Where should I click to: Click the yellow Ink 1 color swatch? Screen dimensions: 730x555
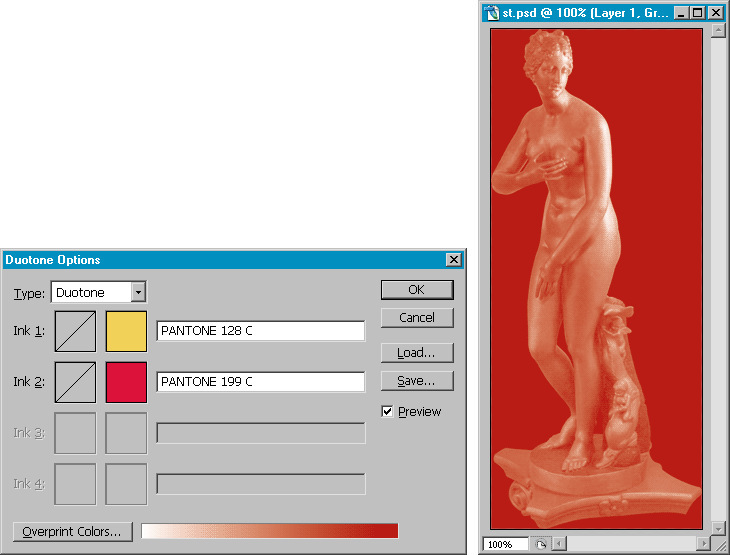pos(126,332)
